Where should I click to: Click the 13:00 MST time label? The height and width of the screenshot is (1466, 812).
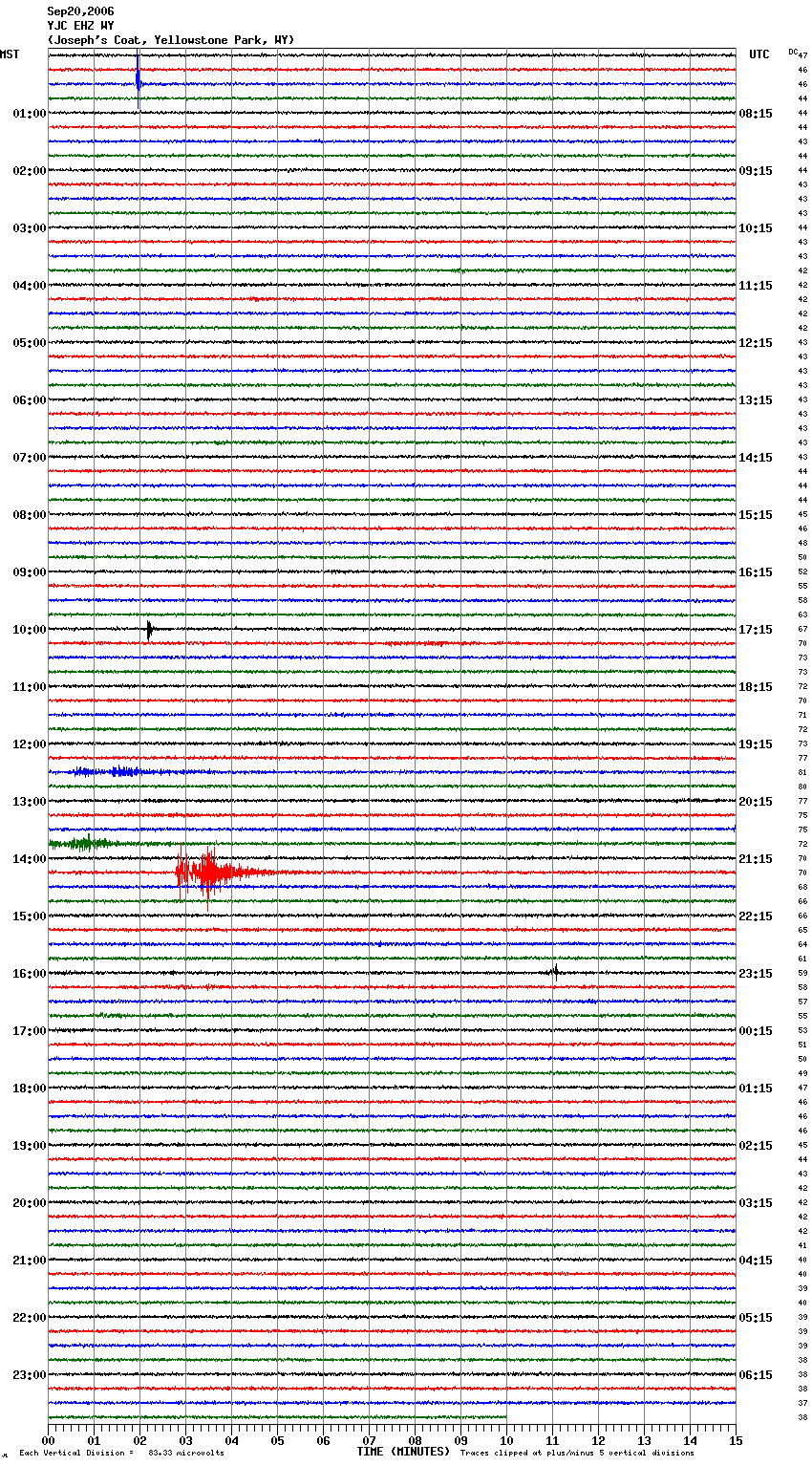point(30,802)
